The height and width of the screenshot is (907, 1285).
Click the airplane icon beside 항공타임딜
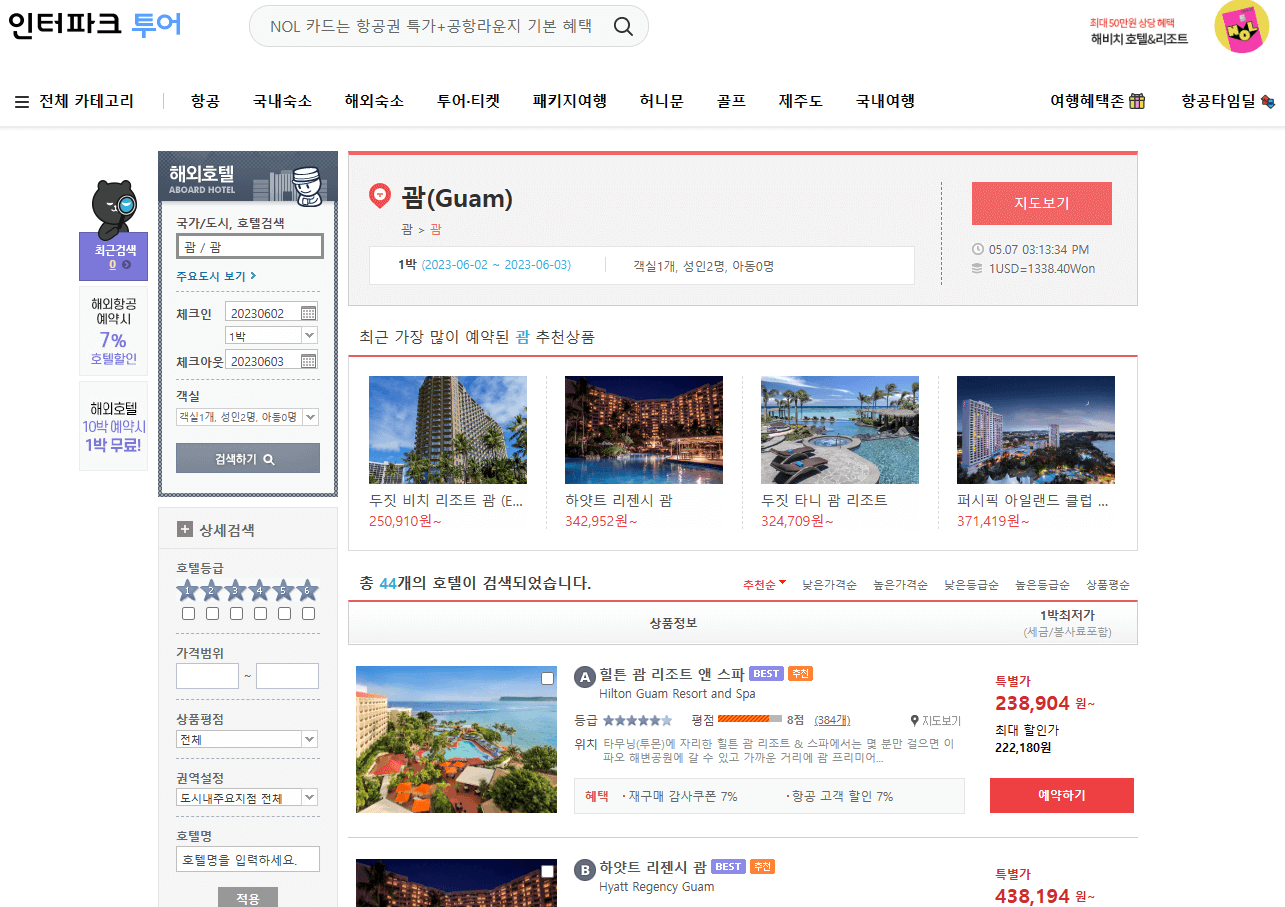click(1268, 101)
